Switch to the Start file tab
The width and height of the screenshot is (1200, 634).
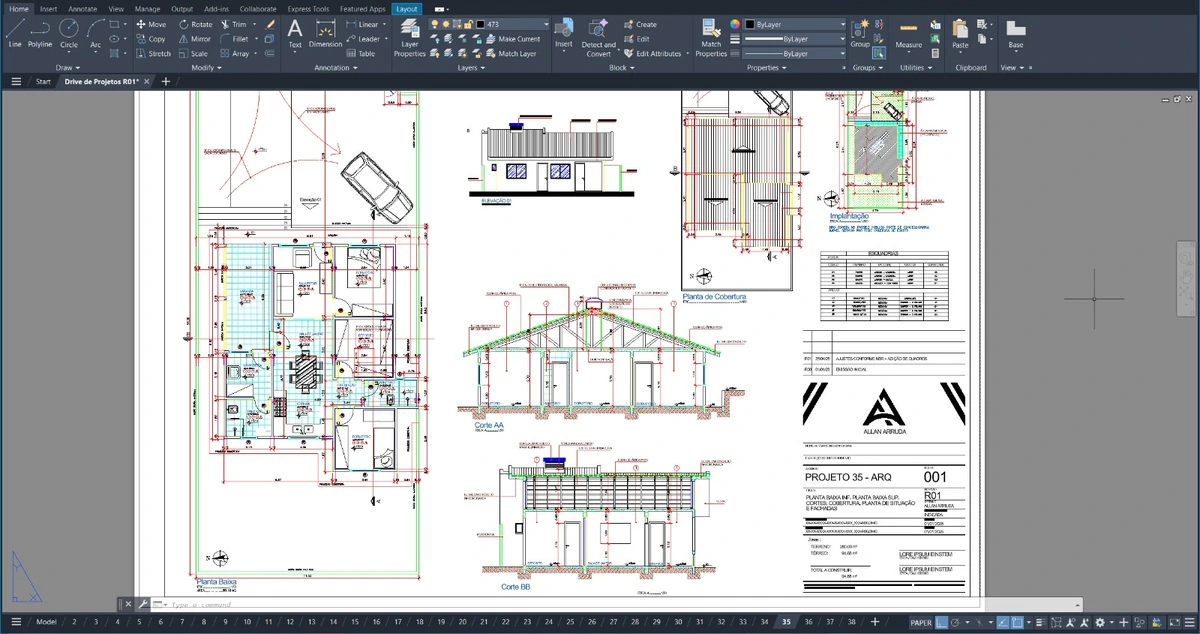click(x=43, y=82)
